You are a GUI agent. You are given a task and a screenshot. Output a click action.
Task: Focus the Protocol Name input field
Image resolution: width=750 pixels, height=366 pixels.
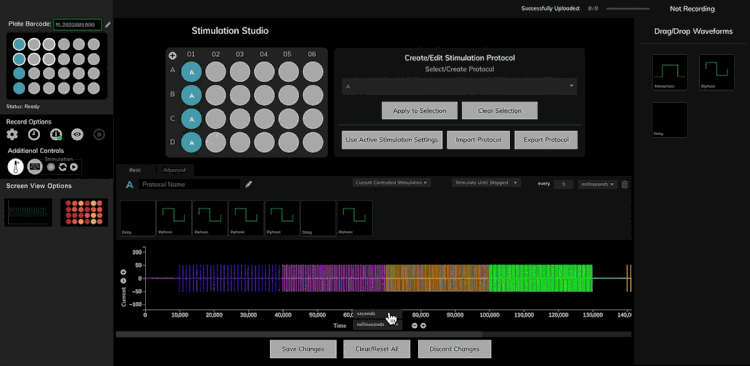tap(189, 184)
